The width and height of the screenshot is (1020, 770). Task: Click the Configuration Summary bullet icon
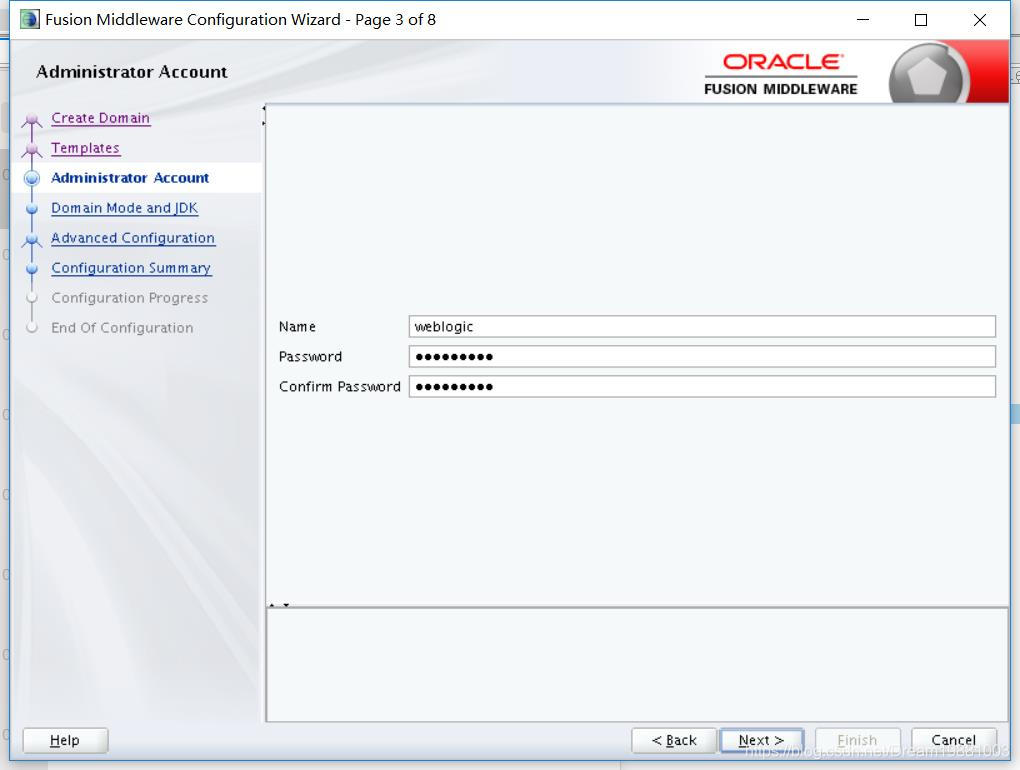tap(32, 269)
